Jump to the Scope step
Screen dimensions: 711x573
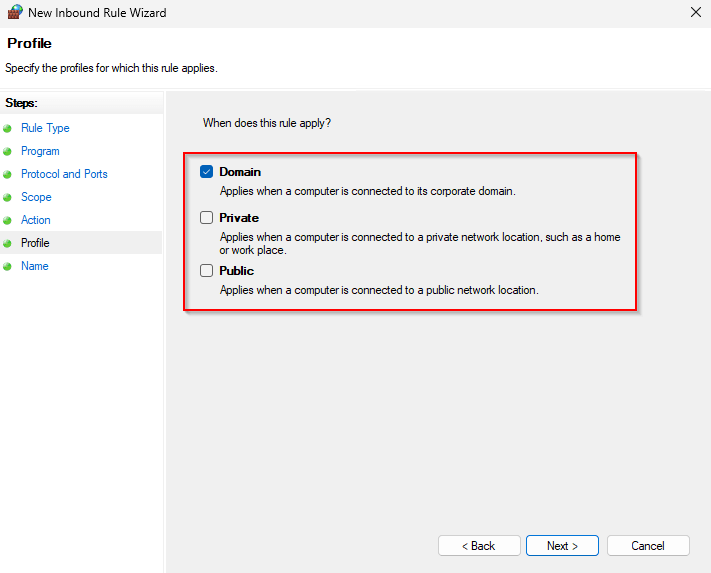(36, 197)
